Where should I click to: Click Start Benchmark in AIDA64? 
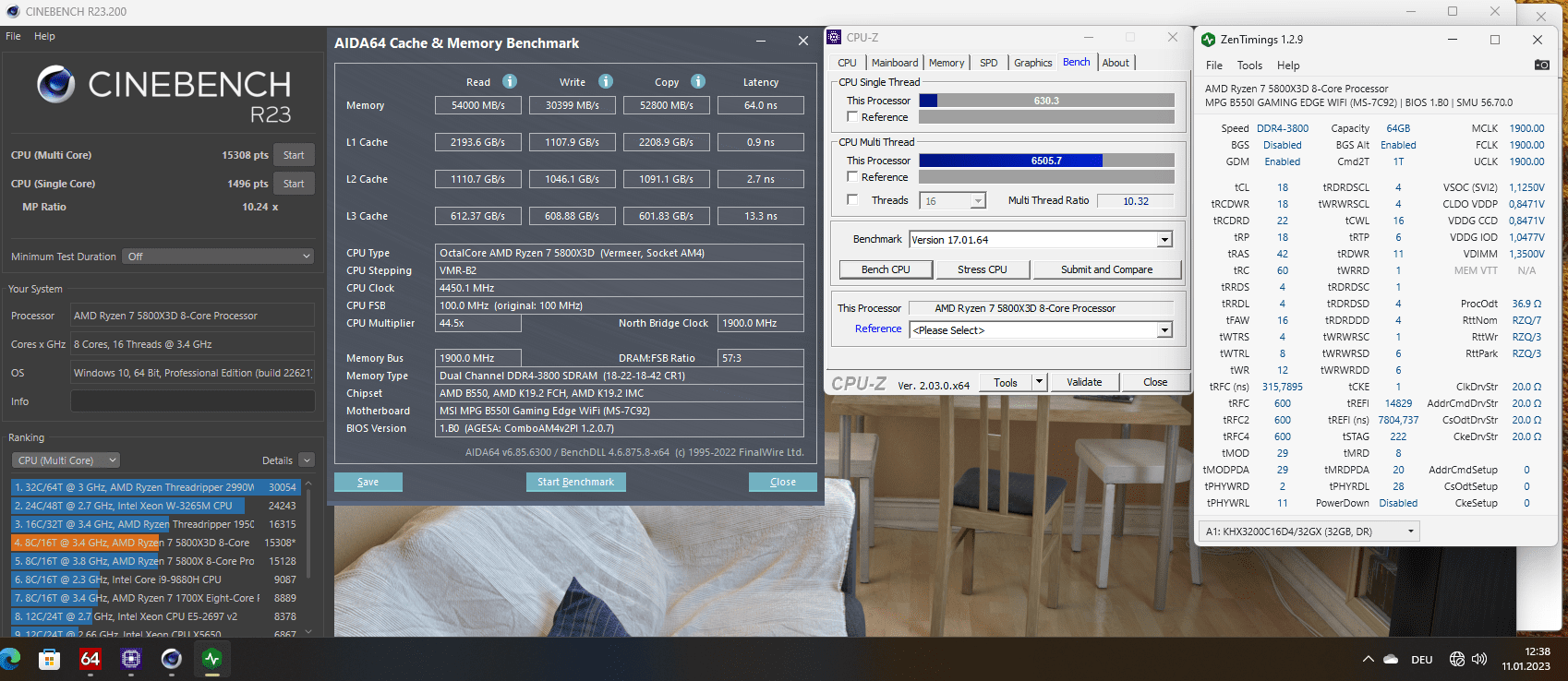(x=575, y=482)
